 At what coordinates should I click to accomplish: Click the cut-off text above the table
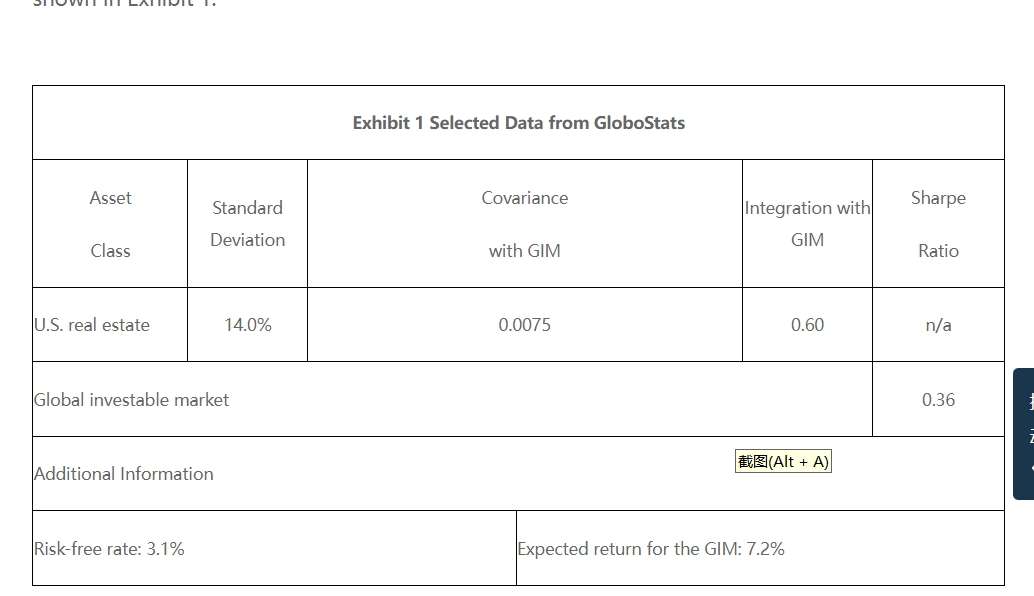coord(125,4)
